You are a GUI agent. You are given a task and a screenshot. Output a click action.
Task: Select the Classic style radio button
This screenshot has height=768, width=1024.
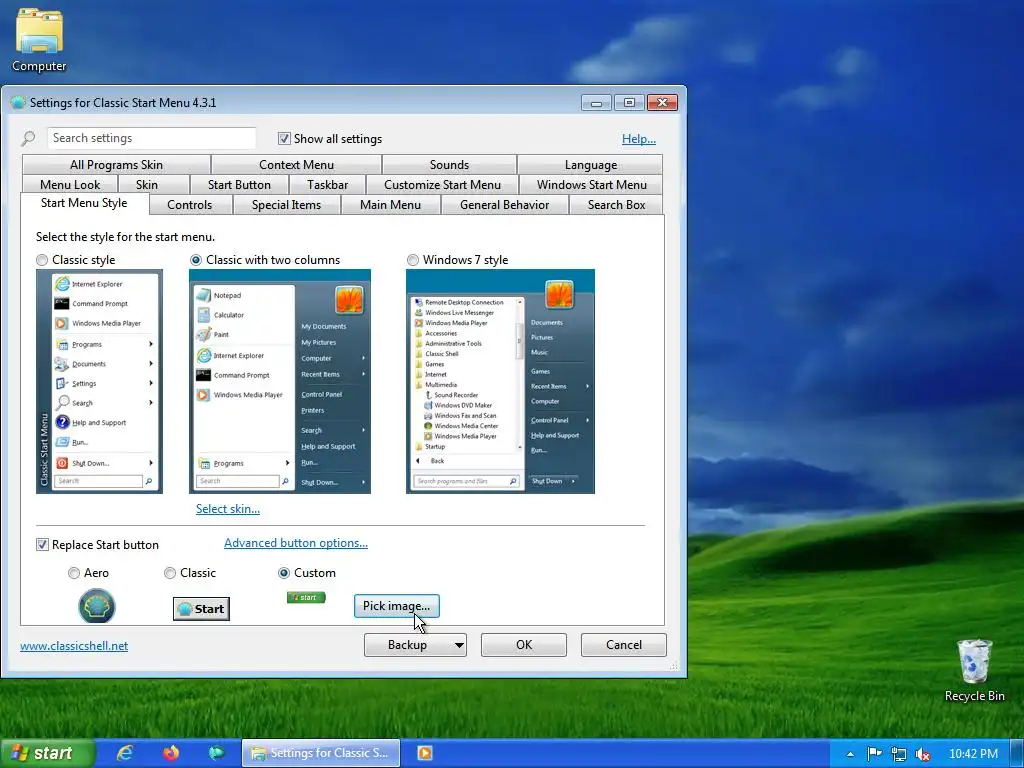pyautogui.click(x=42, y=260)
